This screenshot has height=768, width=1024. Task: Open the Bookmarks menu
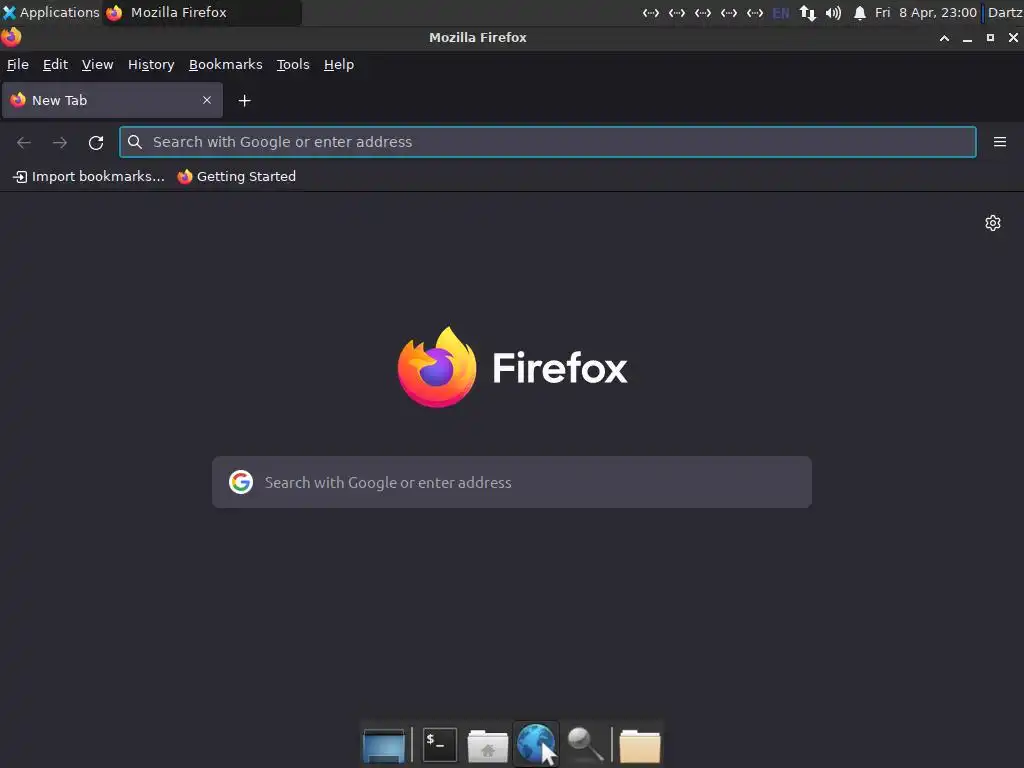tap(225, 65)
